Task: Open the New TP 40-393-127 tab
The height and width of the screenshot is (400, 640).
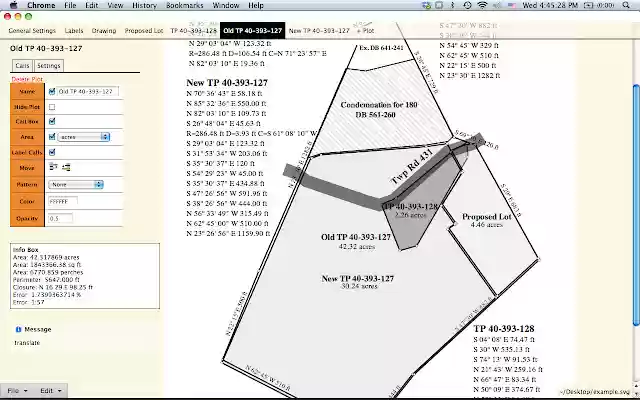Action: pyautogui.click(x=319, y=31)
